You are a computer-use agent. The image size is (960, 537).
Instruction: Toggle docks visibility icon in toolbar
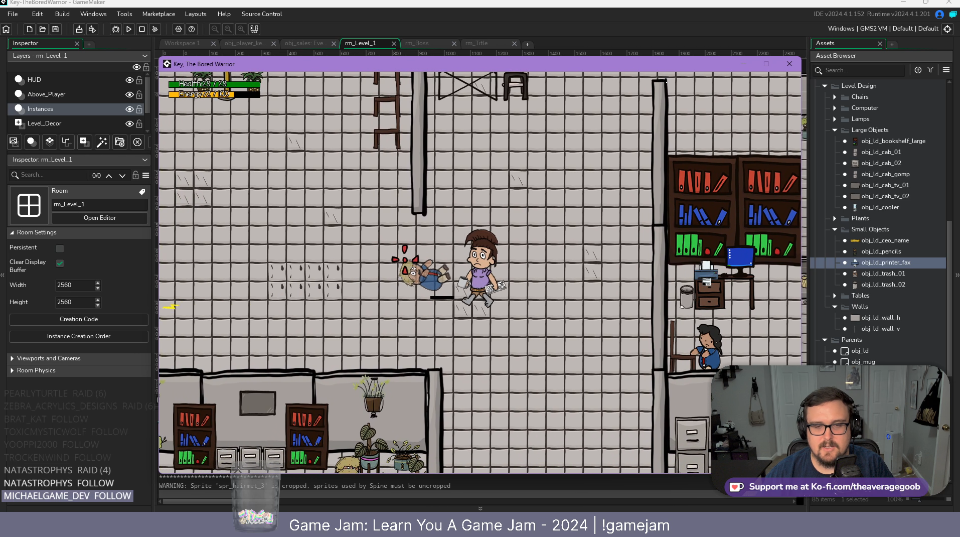(254, 29)
